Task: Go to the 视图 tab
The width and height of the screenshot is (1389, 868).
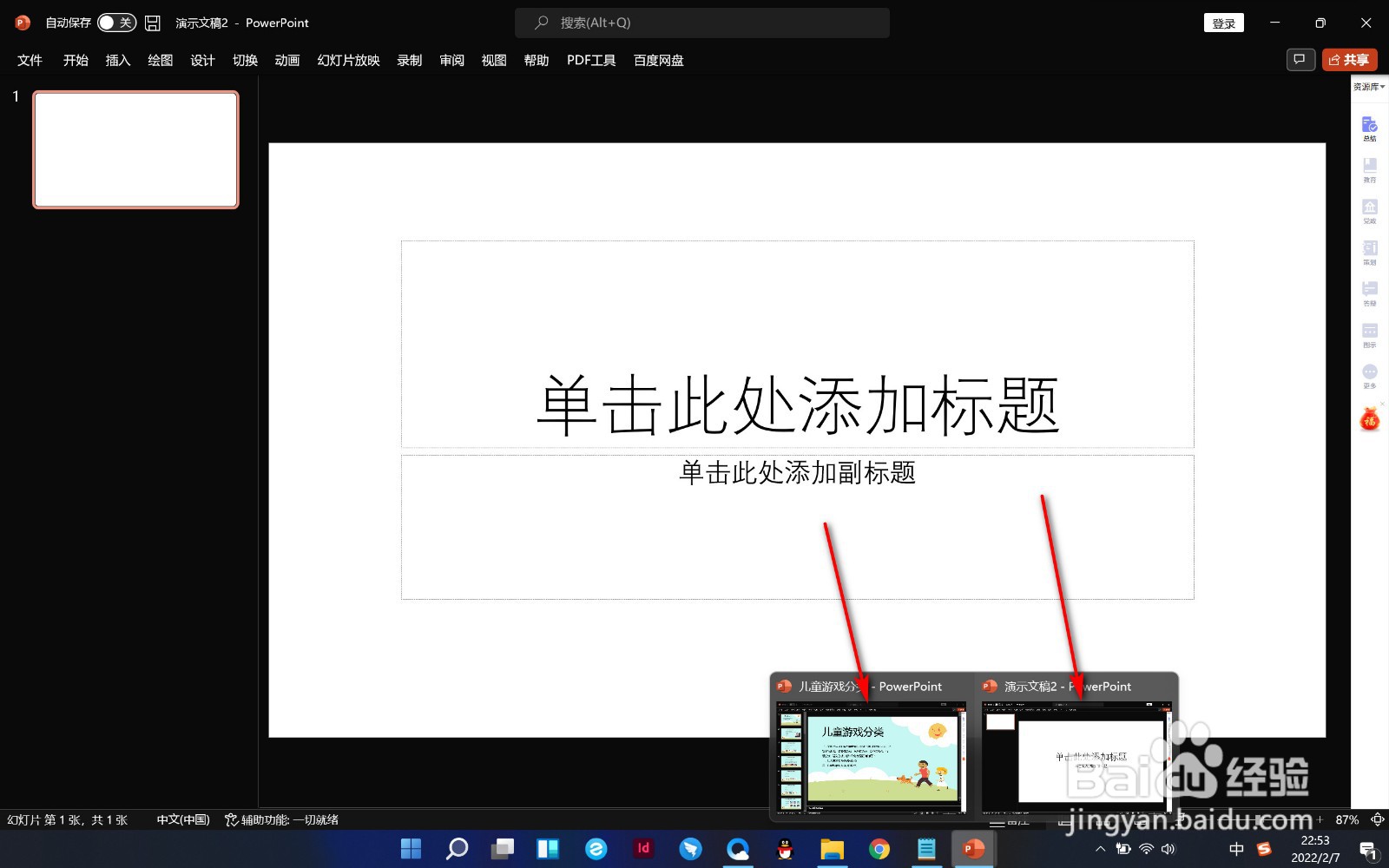Action: coord(494,60)
